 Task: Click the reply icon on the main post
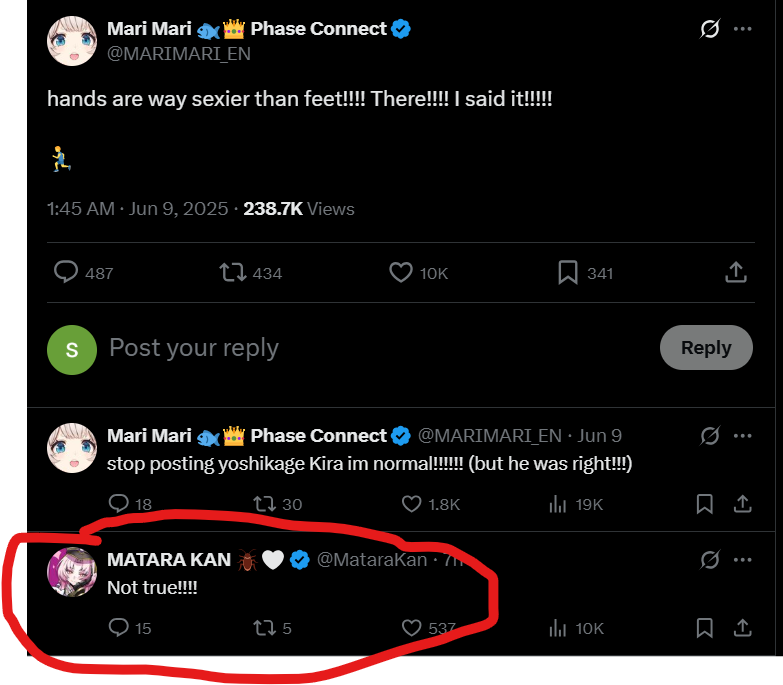[65, 272]
